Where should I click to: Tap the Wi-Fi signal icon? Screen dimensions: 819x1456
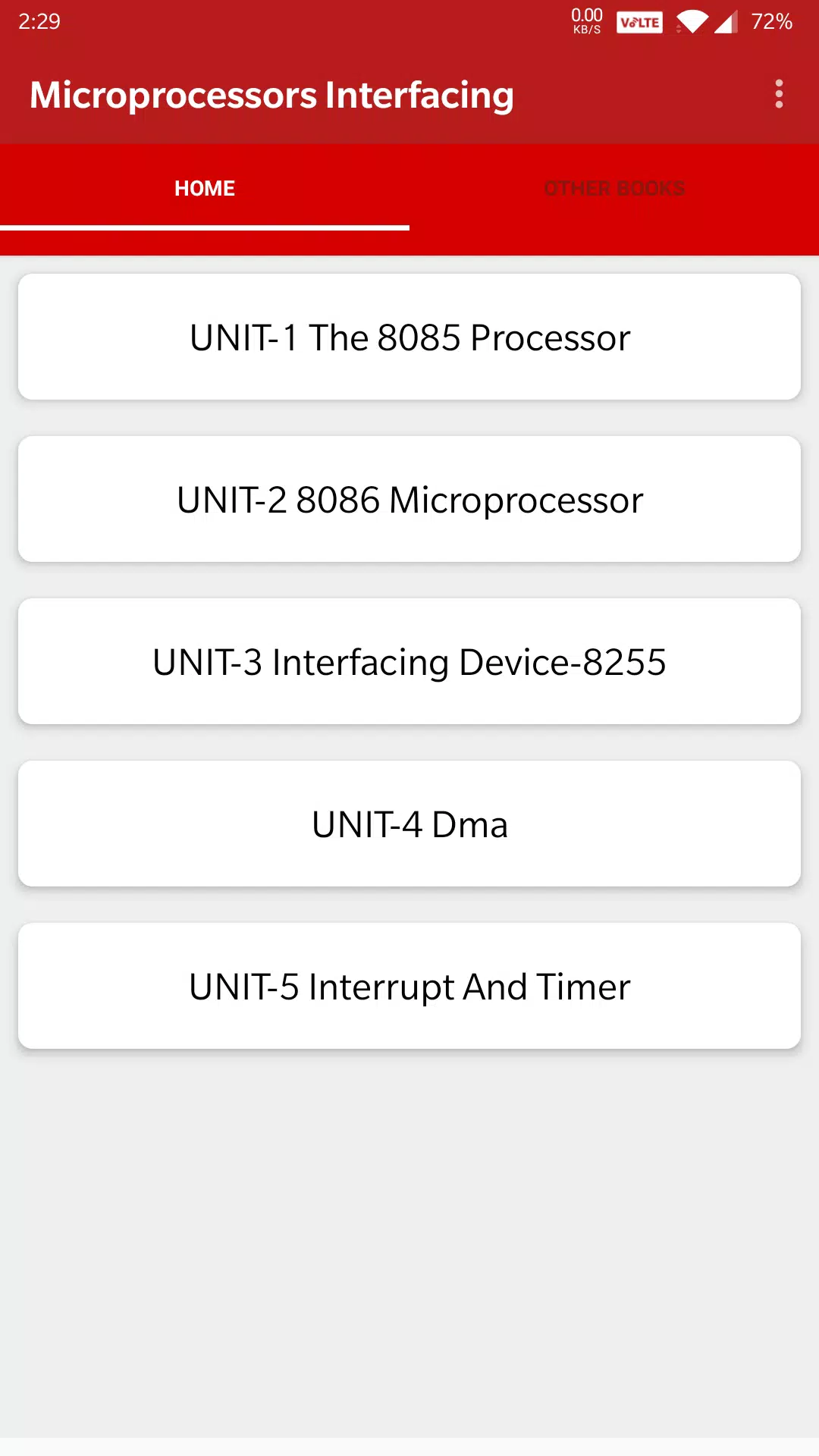pyautogui.click(x=692, y=22)
